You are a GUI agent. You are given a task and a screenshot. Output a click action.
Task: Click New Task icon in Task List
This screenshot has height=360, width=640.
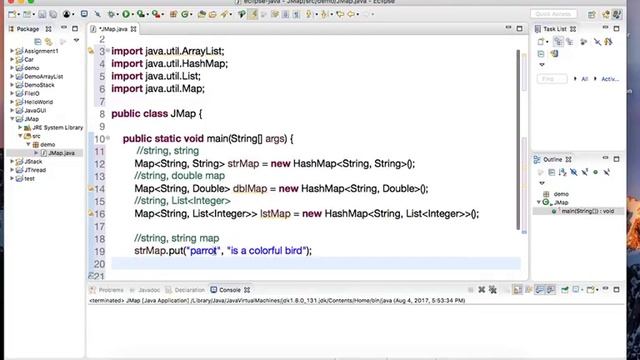541,42
